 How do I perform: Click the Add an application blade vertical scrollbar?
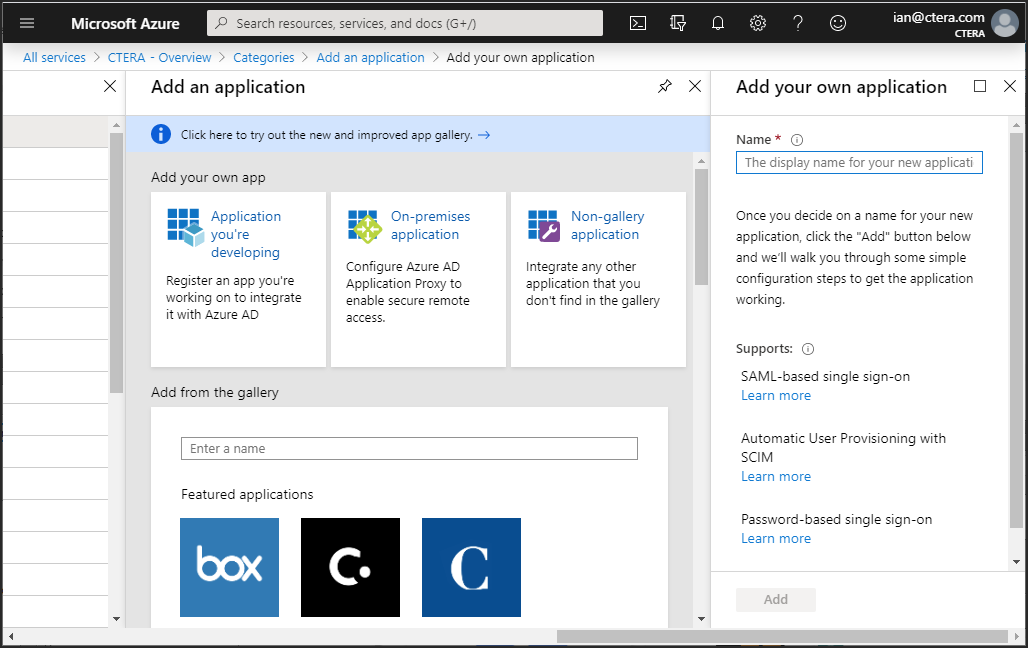[702, 227]
